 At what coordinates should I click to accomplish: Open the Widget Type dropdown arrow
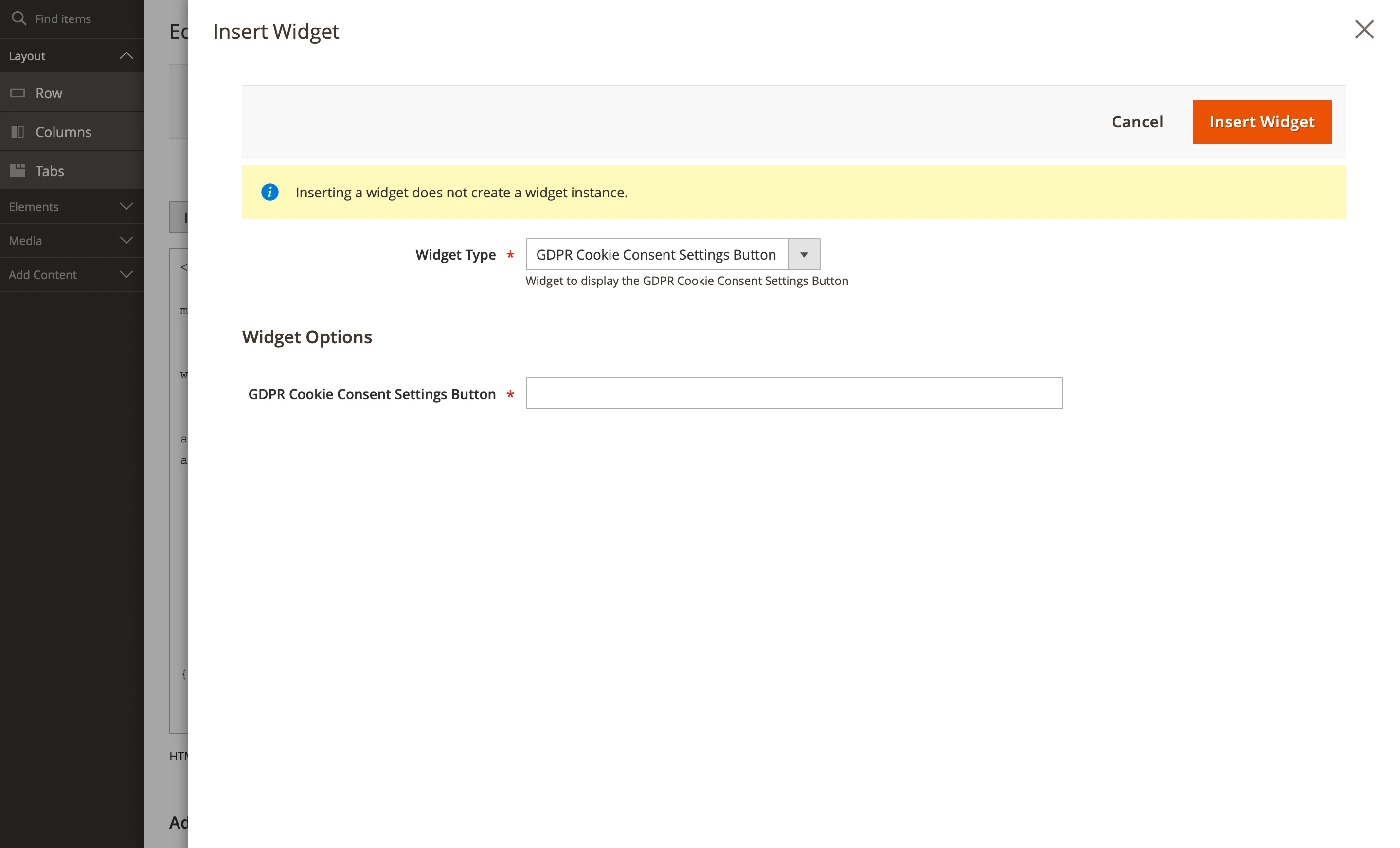click(804, 254)
